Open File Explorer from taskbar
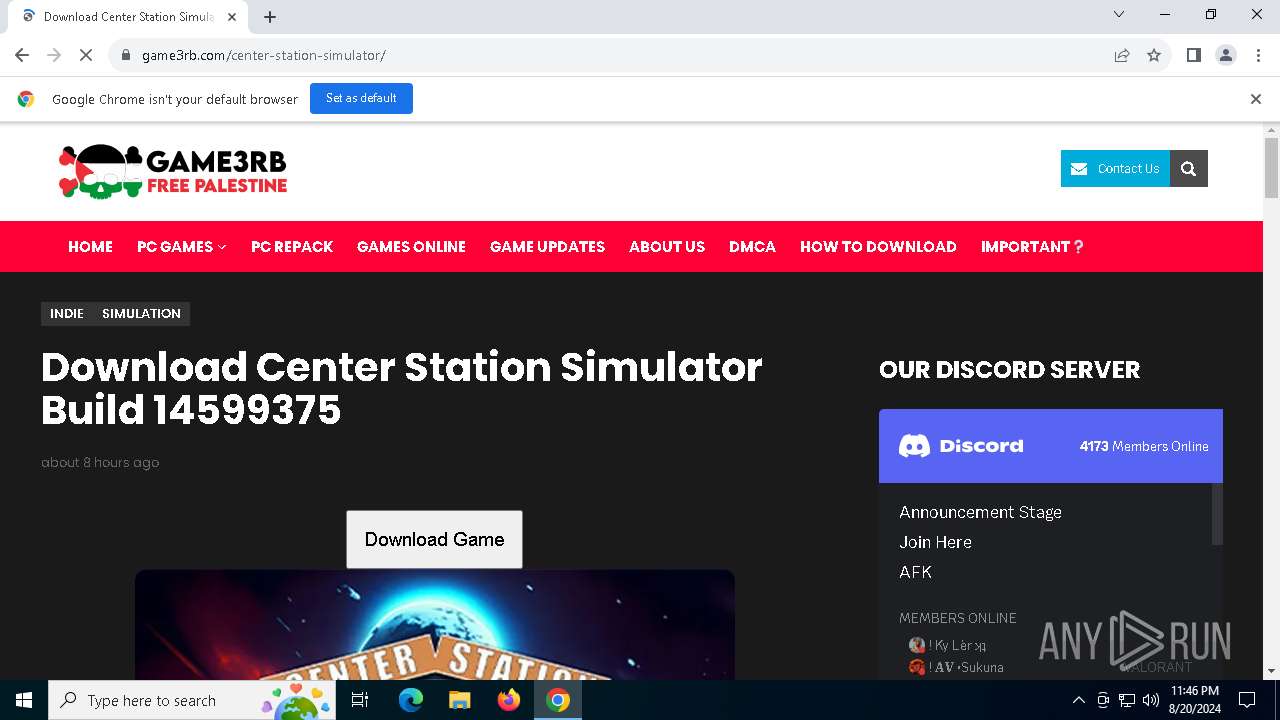Image resolution: width=1280 pixels, height=720 pixels. pos(460,700)
